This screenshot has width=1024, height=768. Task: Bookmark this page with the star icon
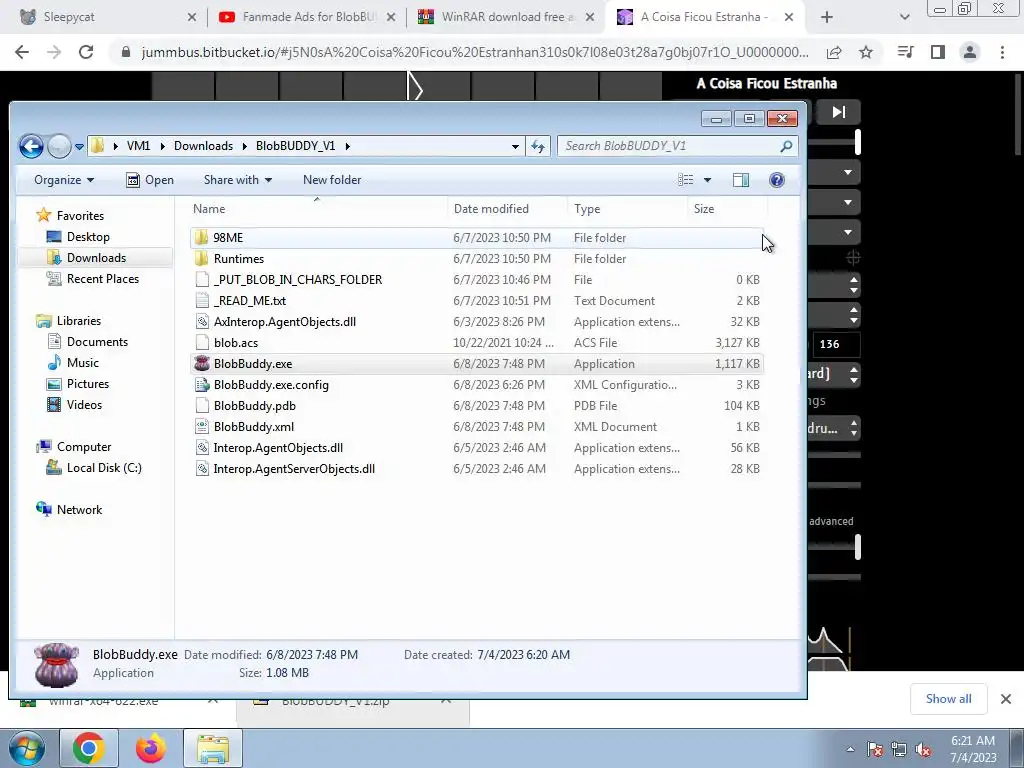(x=866, y=52)
